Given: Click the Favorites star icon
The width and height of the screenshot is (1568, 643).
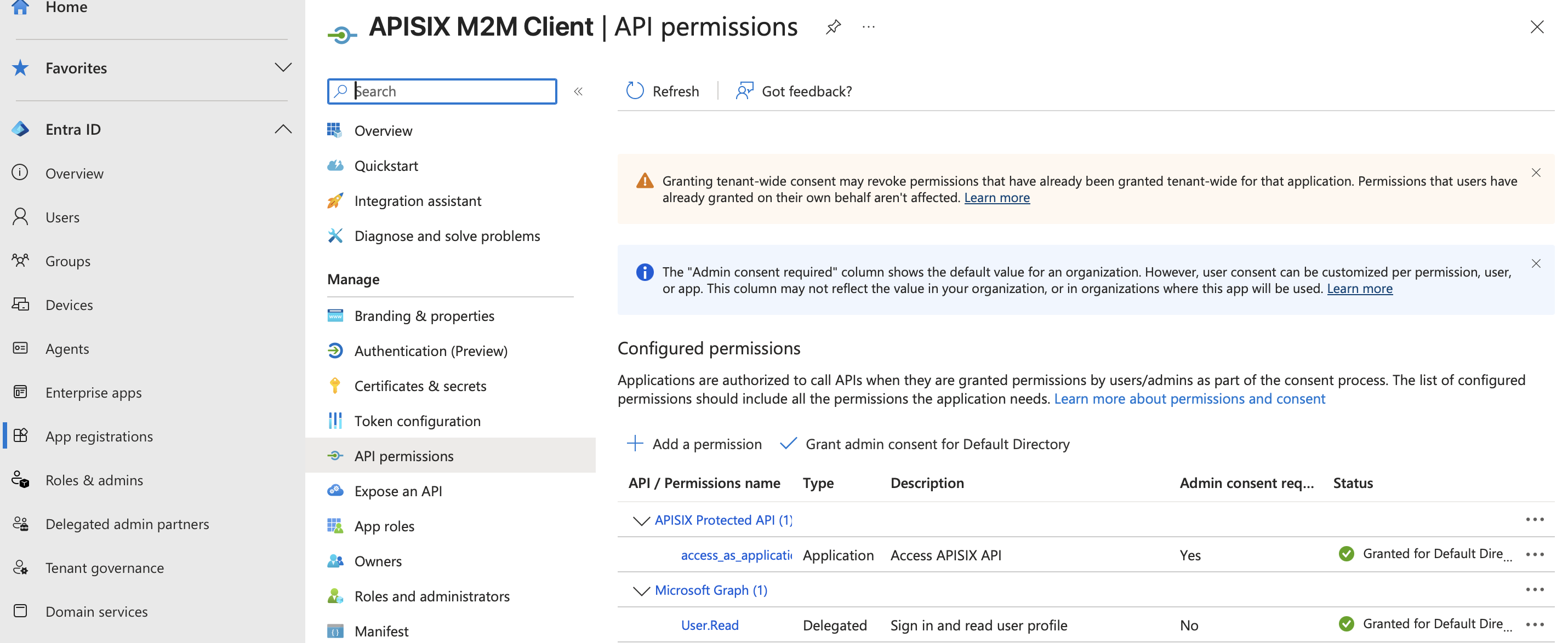Looking at the screenshot, I should pos(20,67).
